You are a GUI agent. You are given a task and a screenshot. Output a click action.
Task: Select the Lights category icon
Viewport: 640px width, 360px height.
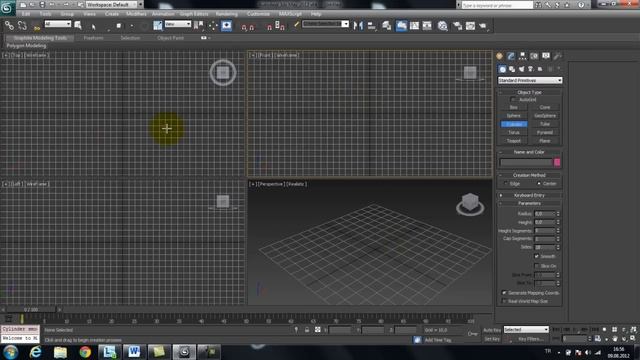click(521, 69)
